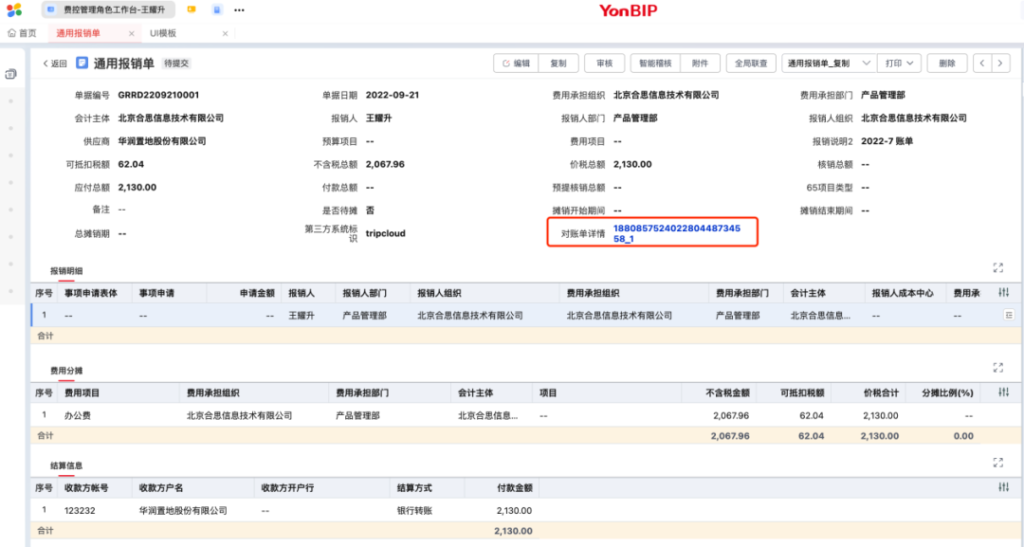Open the yellow icon in top bar
Viewport: 1024px width, 547px height.
pos(191,10)
